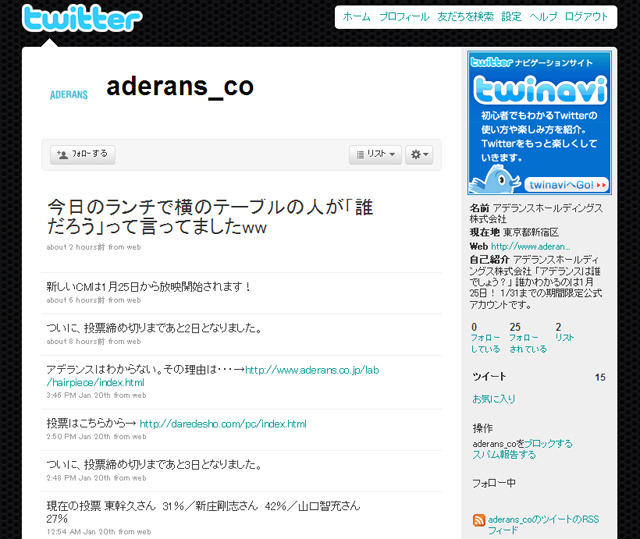Click the twinaviへGo! button
Viewport: 640px width, 539px height.
click(x=567, y=185)
